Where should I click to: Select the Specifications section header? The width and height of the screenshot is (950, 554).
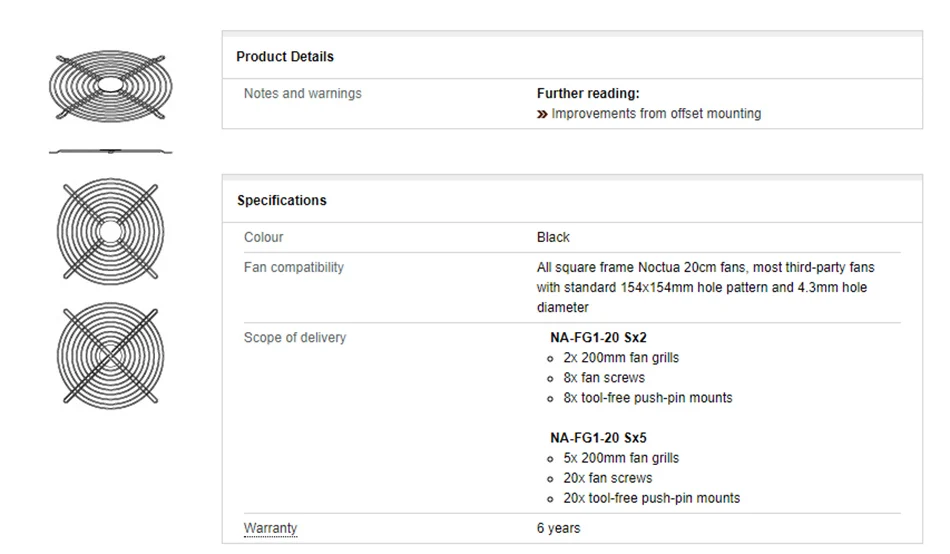click(282, 201)
